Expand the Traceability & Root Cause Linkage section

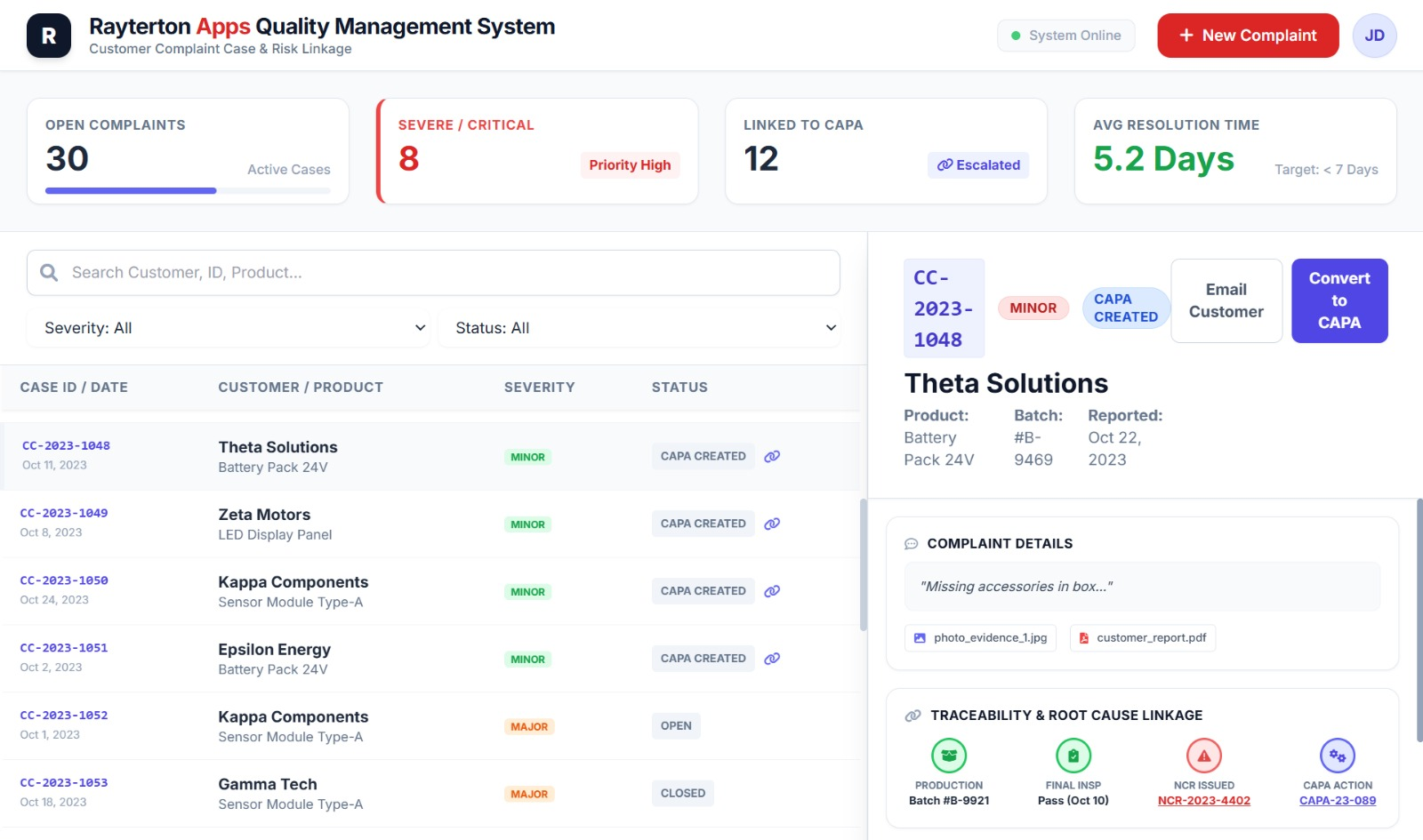click(x=1066, y=715)
